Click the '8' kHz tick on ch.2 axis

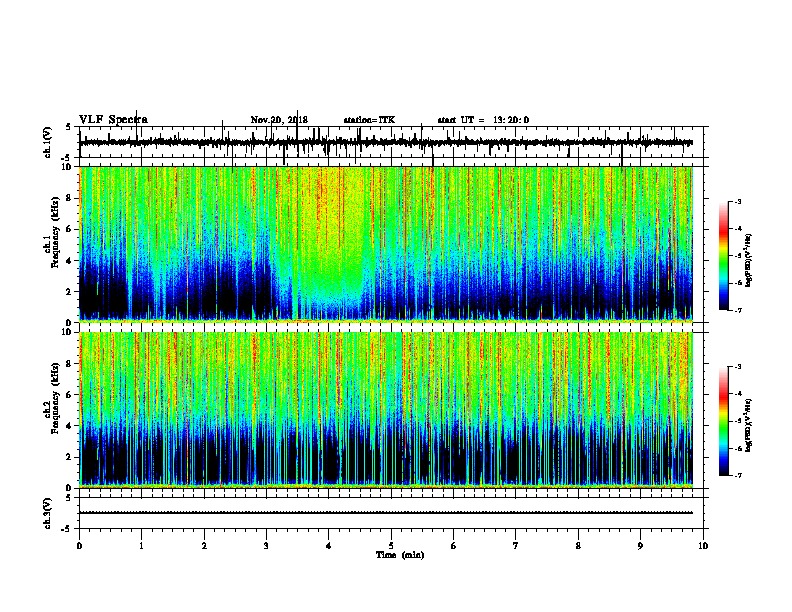(69, 364)
